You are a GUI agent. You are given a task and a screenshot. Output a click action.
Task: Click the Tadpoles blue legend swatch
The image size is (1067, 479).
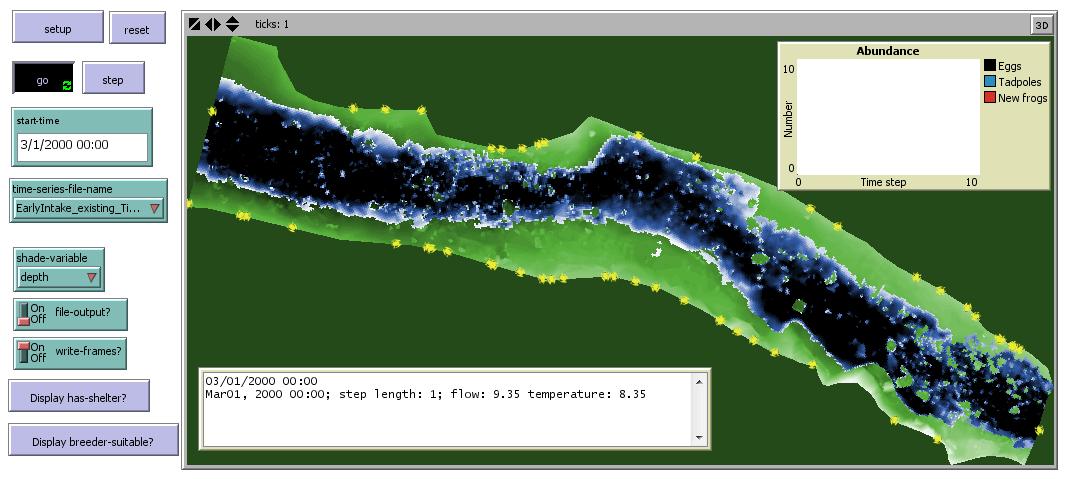point(989,82)
